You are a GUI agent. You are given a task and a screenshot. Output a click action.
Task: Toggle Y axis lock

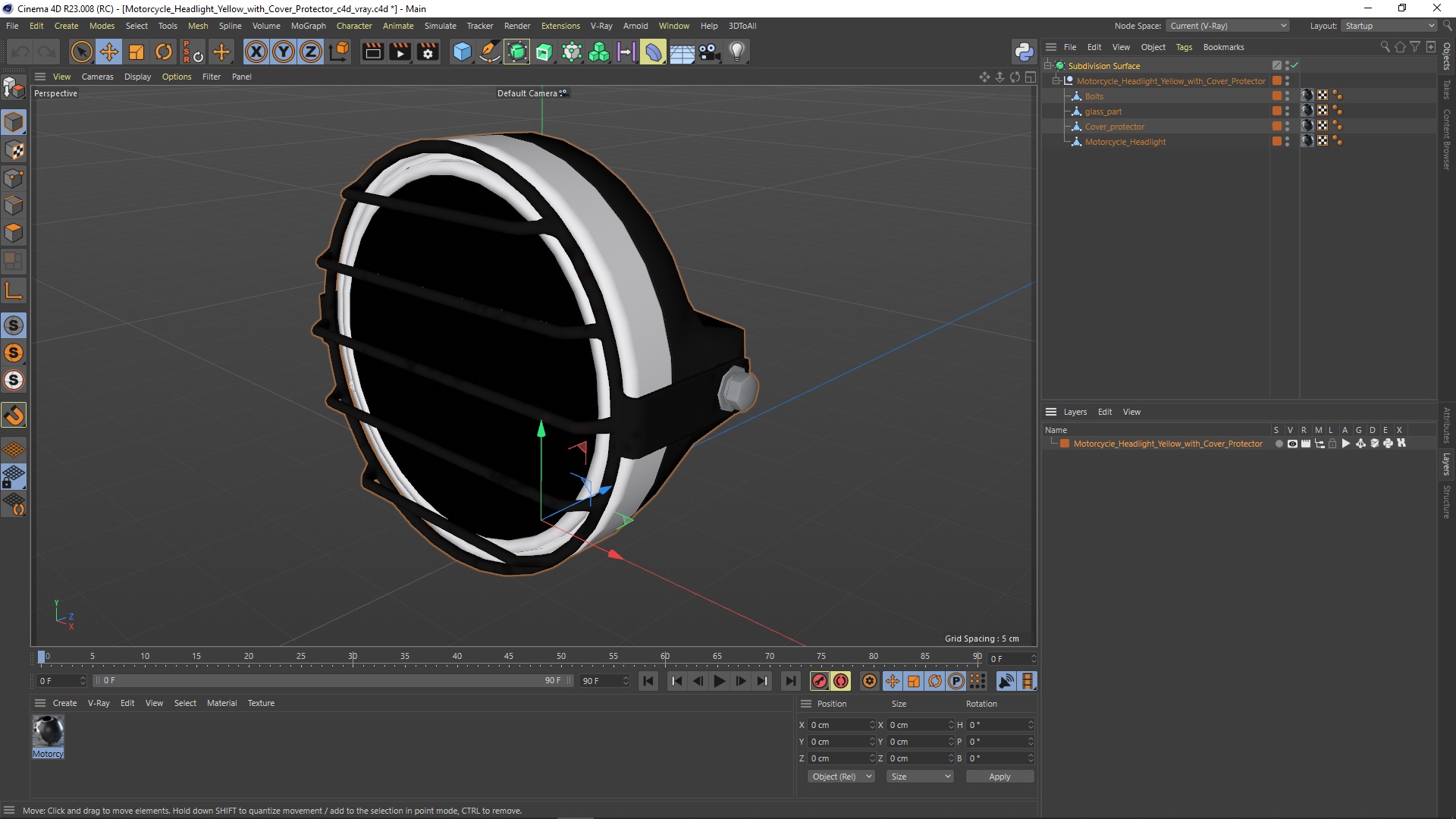click(284, 52)
